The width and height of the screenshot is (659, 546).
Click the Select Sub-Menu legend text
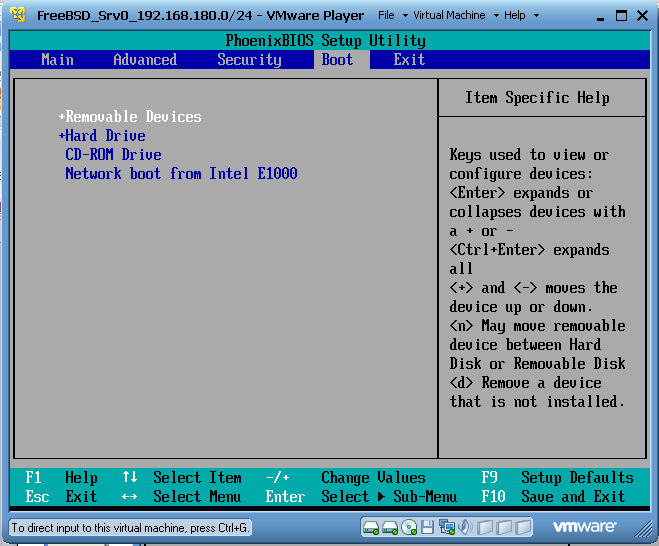[389, 497]
